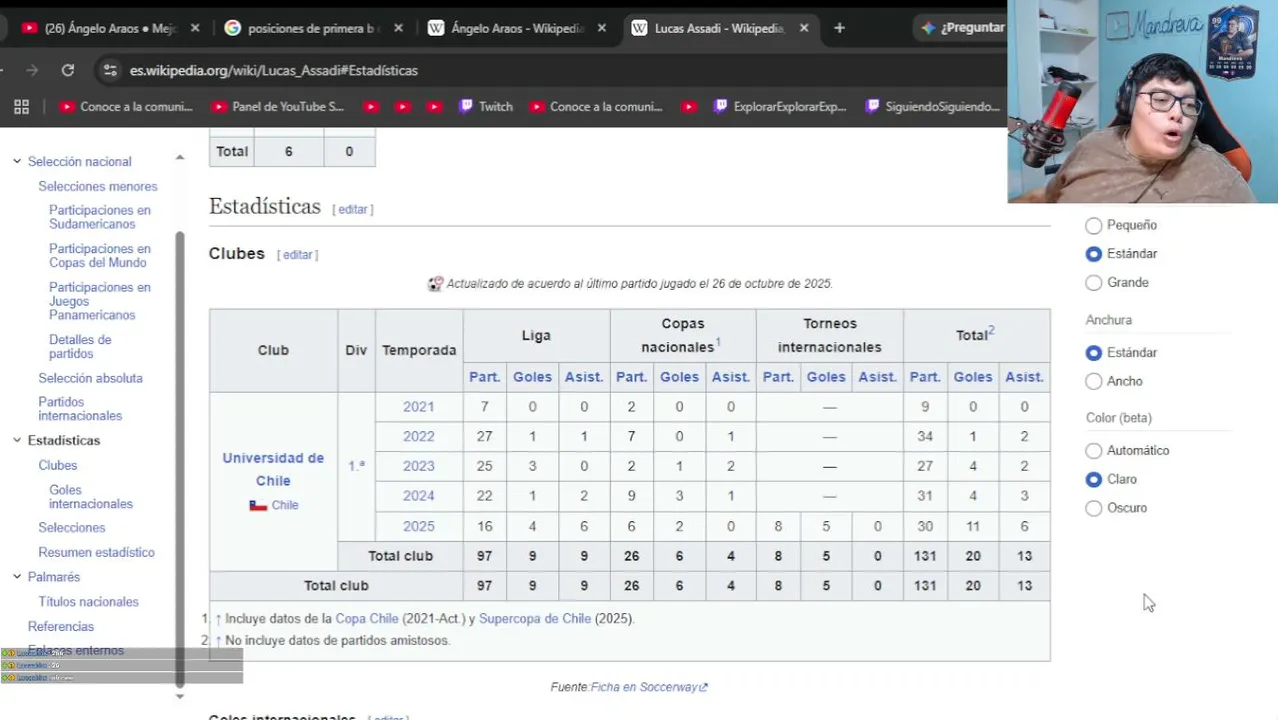This screenshot has height=720, width=1278.
Task: Open Panel de YouTube Studio bookmark
Action: point(277,107)
